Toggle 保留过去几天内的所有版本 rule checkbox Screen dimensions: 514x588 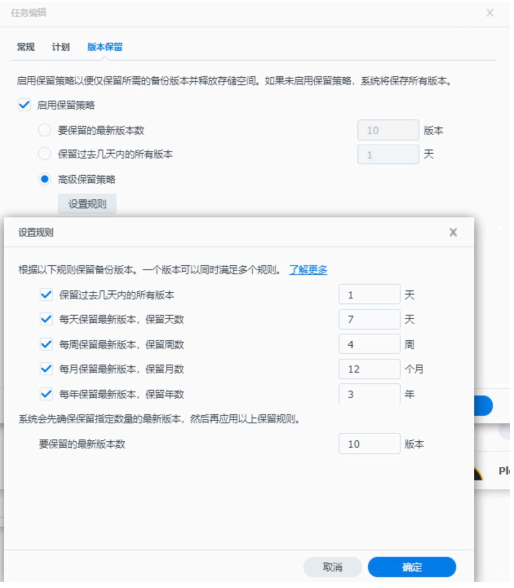46,295
